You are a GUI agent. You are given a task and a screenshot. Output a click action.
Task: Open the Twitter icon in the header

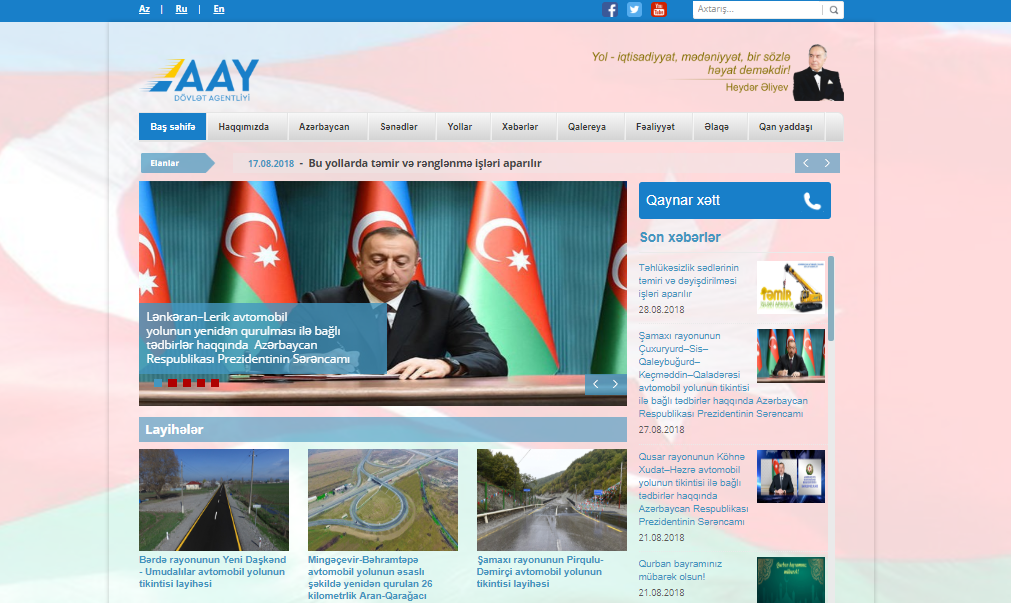(634, 10)
